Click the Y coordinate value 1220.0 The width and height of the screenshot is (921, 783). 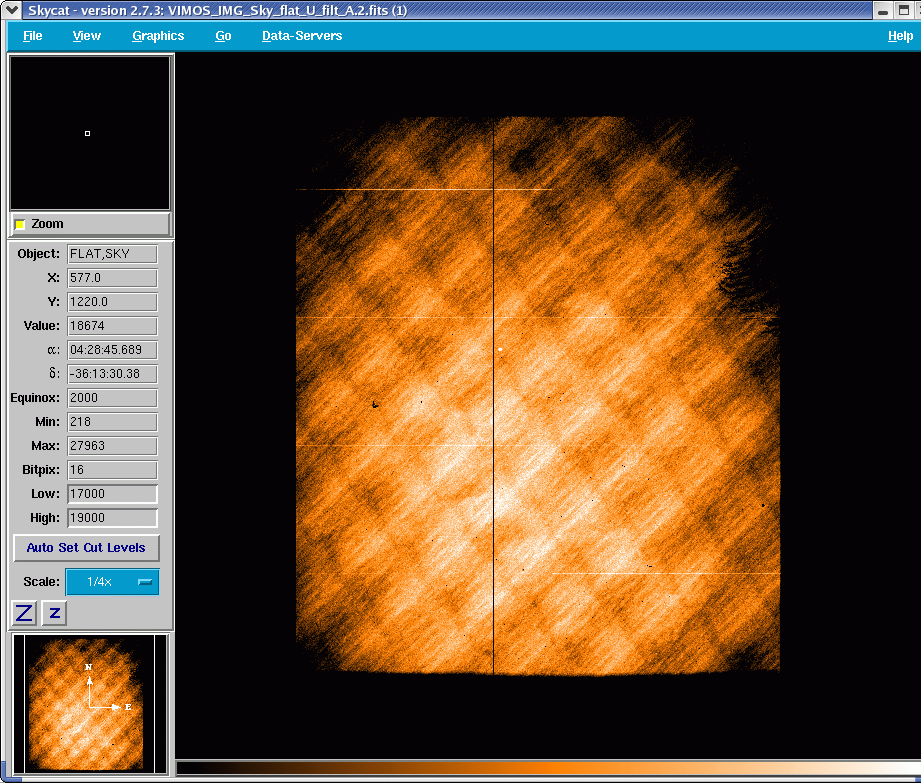(x=112, y=302)
